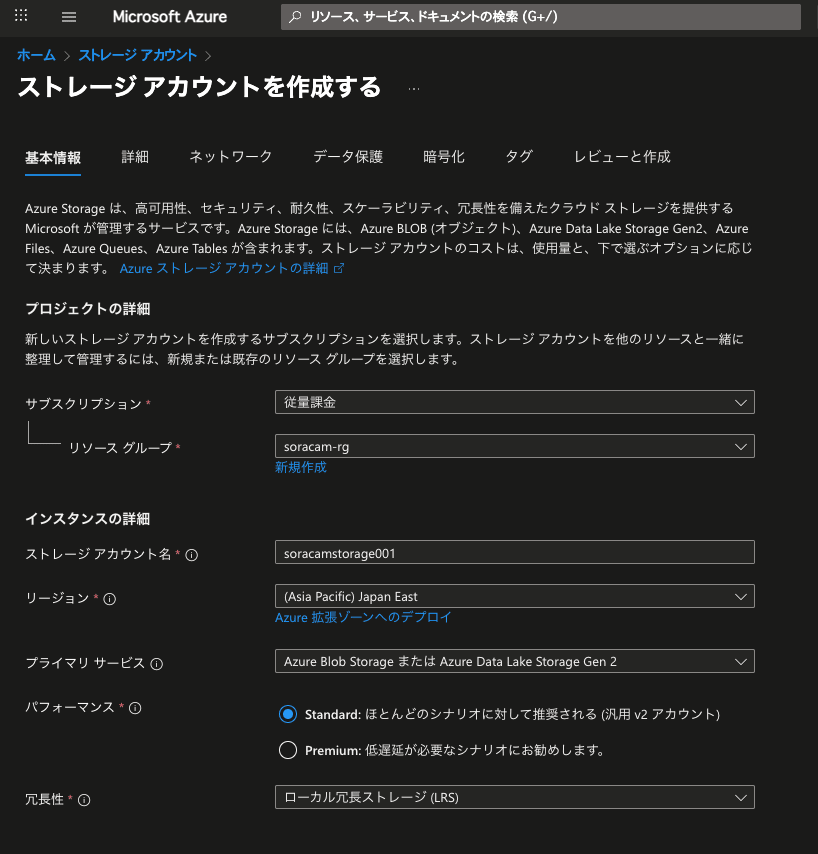This screenshot has width=818, height=854.
Task: Show info icon for リージョン
Action: 109,599
